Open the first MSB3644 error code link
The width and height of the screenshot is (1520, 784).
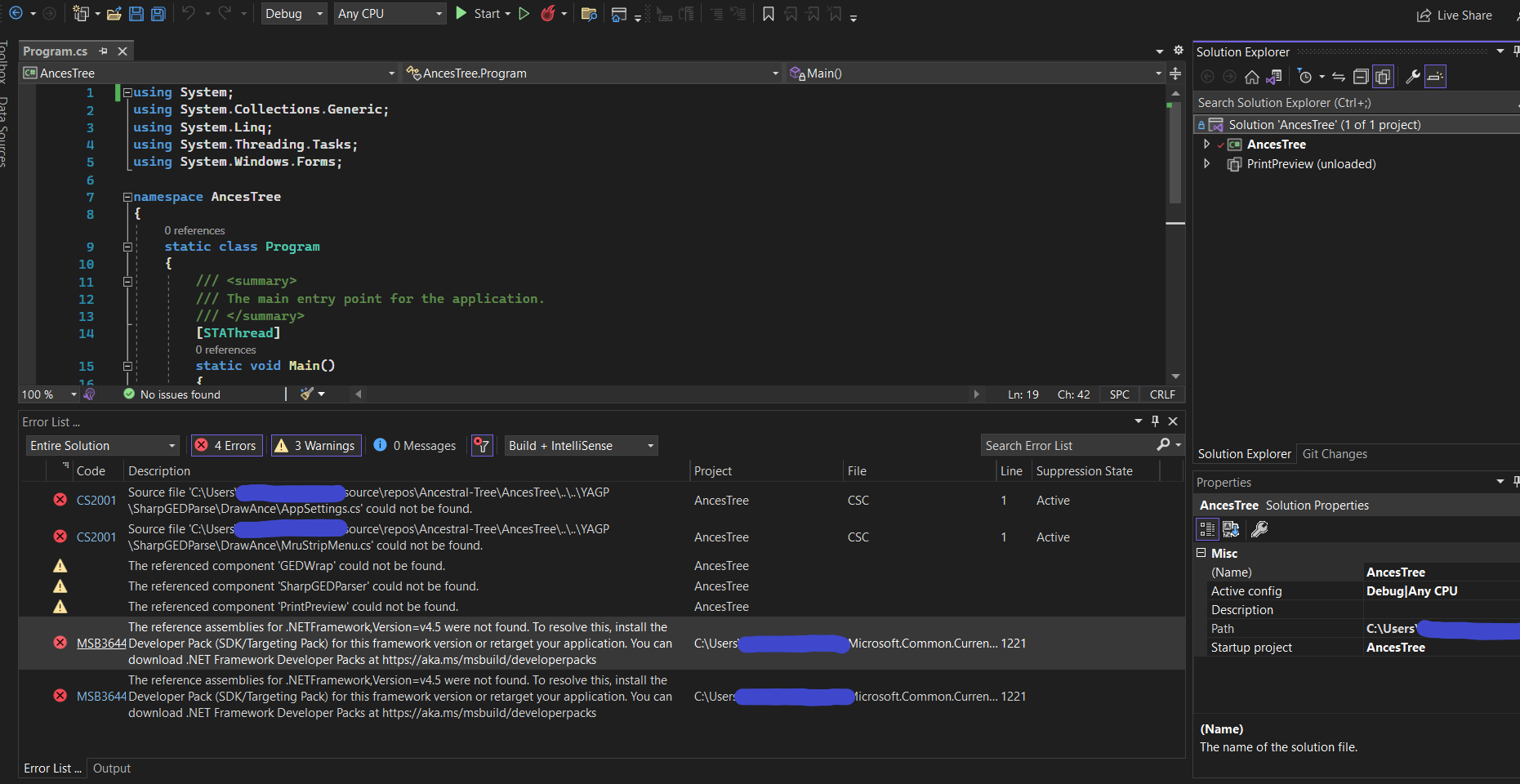click(x=101, y=644)
